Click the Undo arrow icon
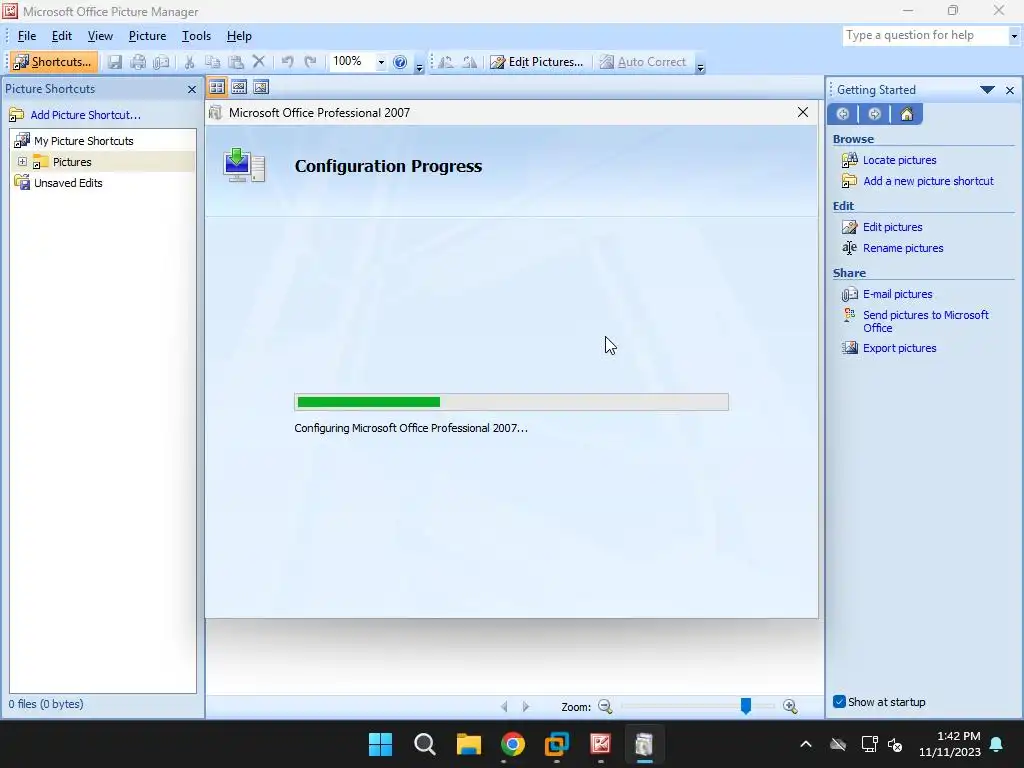 coord(287,62)
